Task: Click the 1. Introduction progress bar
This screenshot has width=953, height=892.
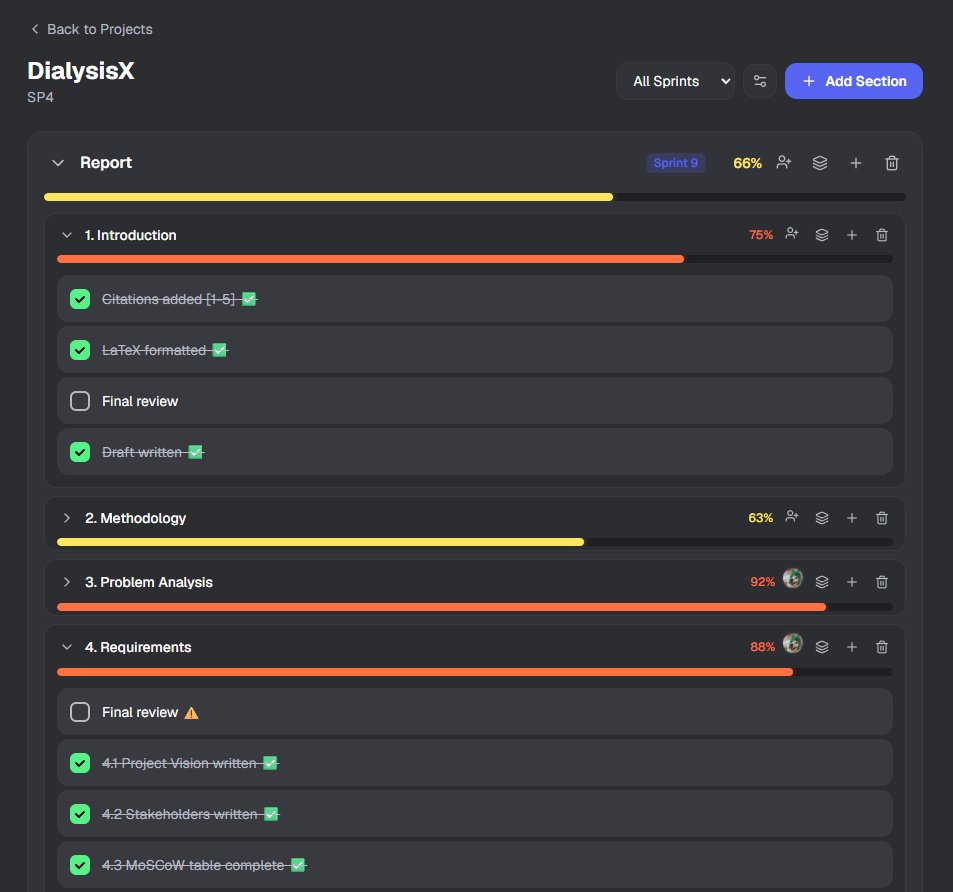Action: 475,259
